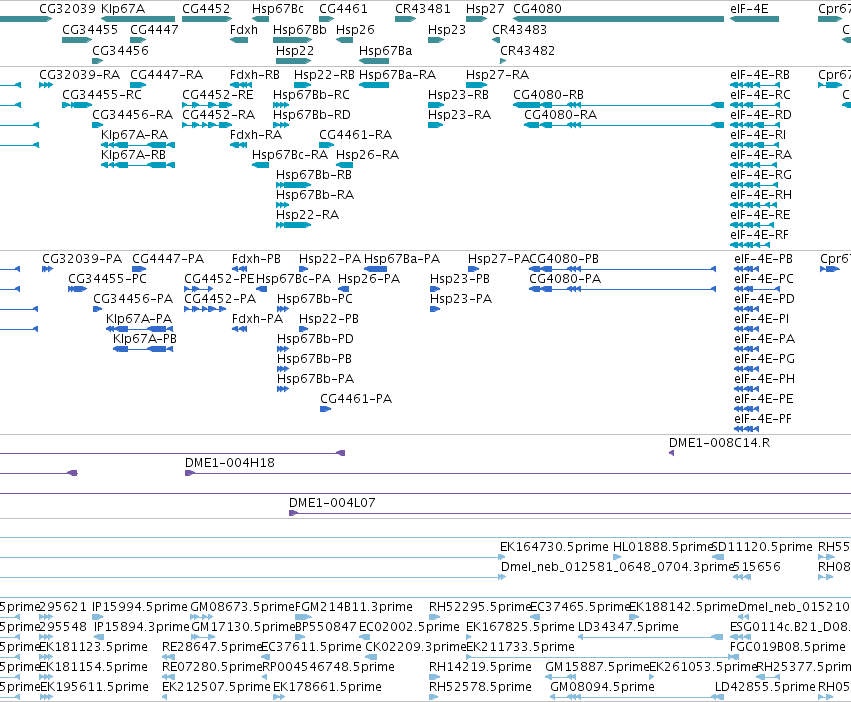Select transcript Klp67A-RA
This screenshot has height=702, width=851.
click(x=134, y=135)
